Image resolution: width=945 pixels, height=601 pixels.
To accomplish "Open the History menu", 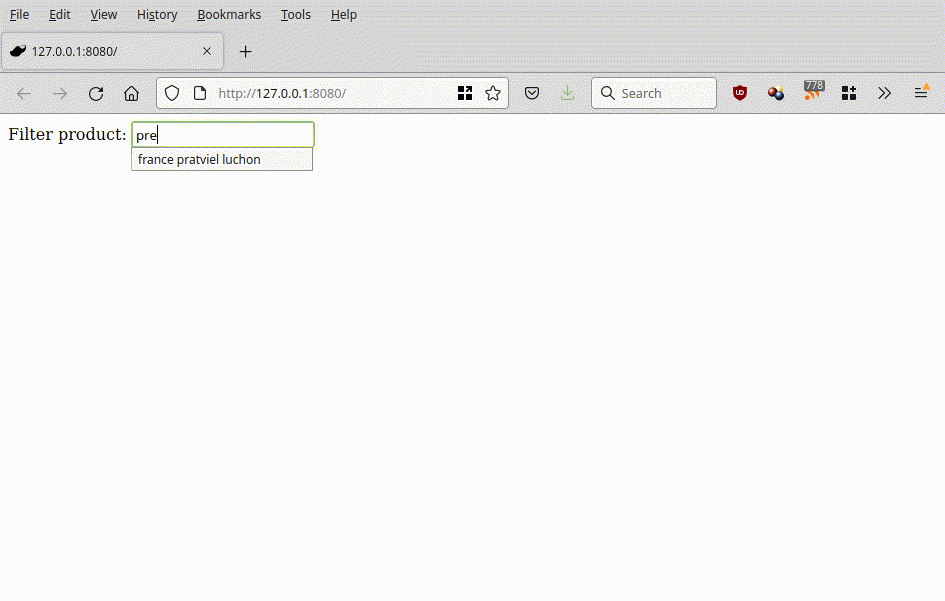I will (157, 15).
